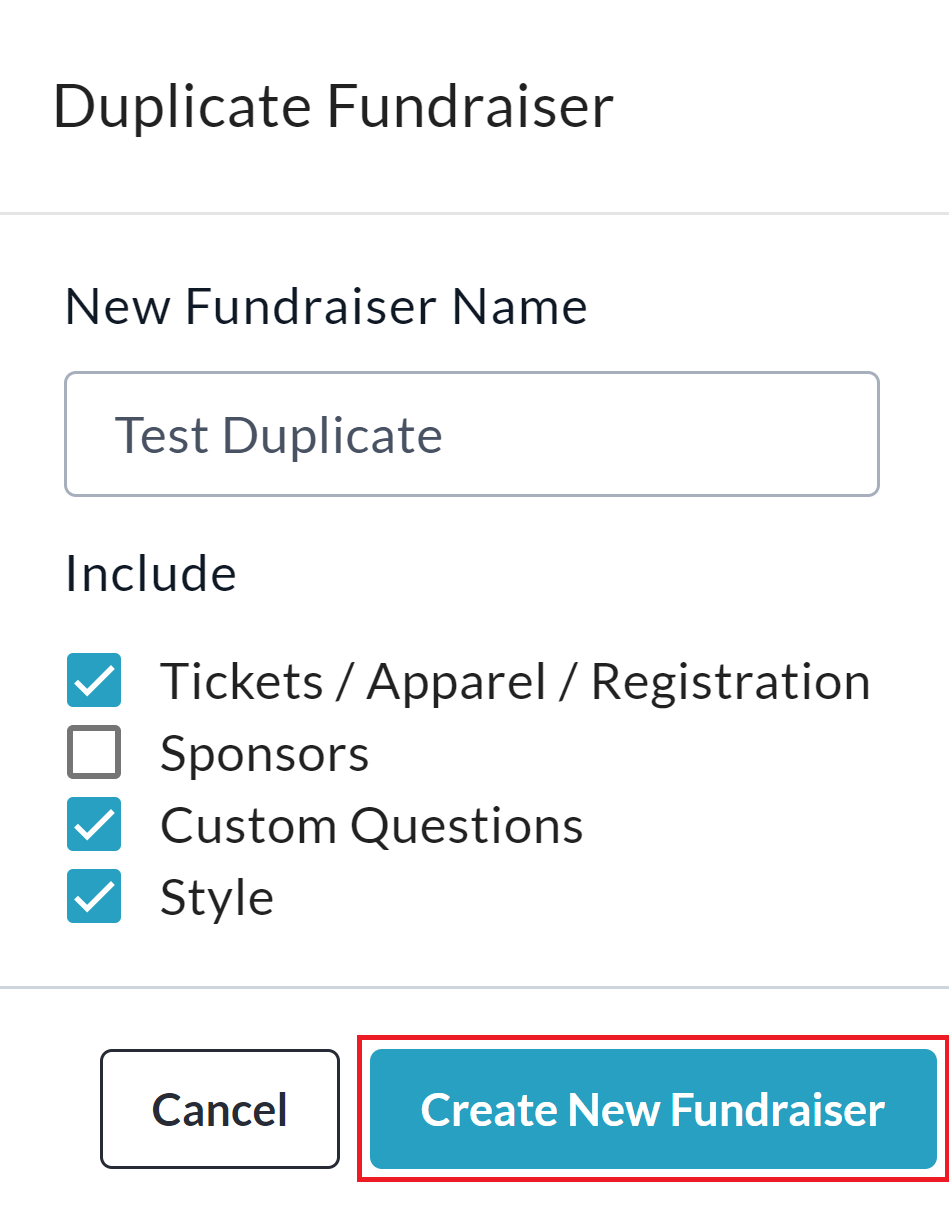
Task: Click the 'Duplicate Fundraiser' dialog title
Action: (333, 108)
